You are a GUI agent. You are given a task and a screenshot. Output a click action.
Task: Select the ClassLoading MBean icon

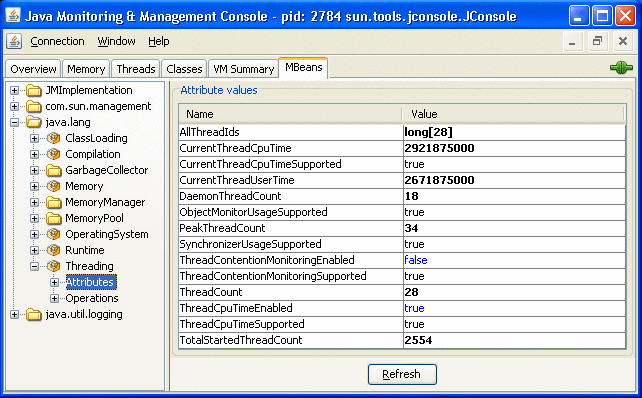coord(53,138)
